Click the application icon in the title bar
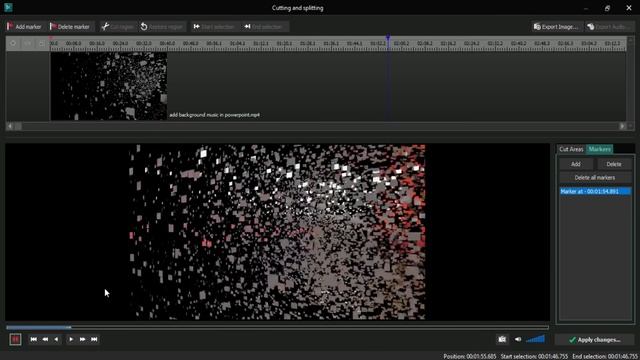 (8, 7)
